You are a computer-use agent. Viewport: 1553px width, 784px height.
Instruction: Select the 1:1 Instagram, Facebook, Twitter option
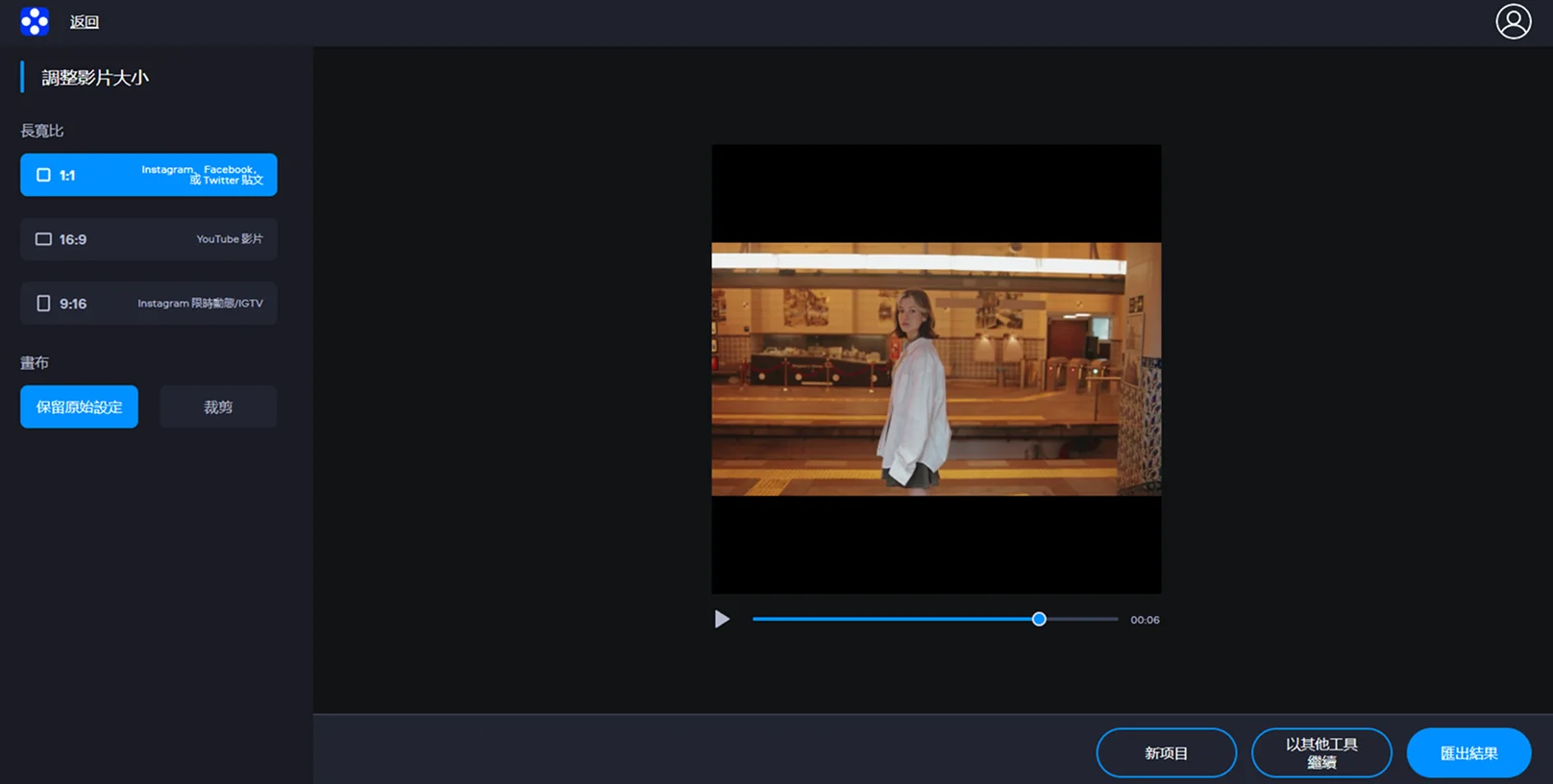tap(149, 175)
